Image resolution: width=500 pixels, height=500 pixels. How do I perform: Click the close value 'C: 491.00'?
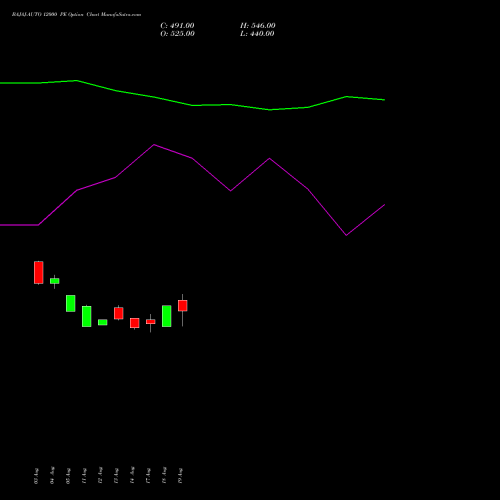(x=177, y=26)
